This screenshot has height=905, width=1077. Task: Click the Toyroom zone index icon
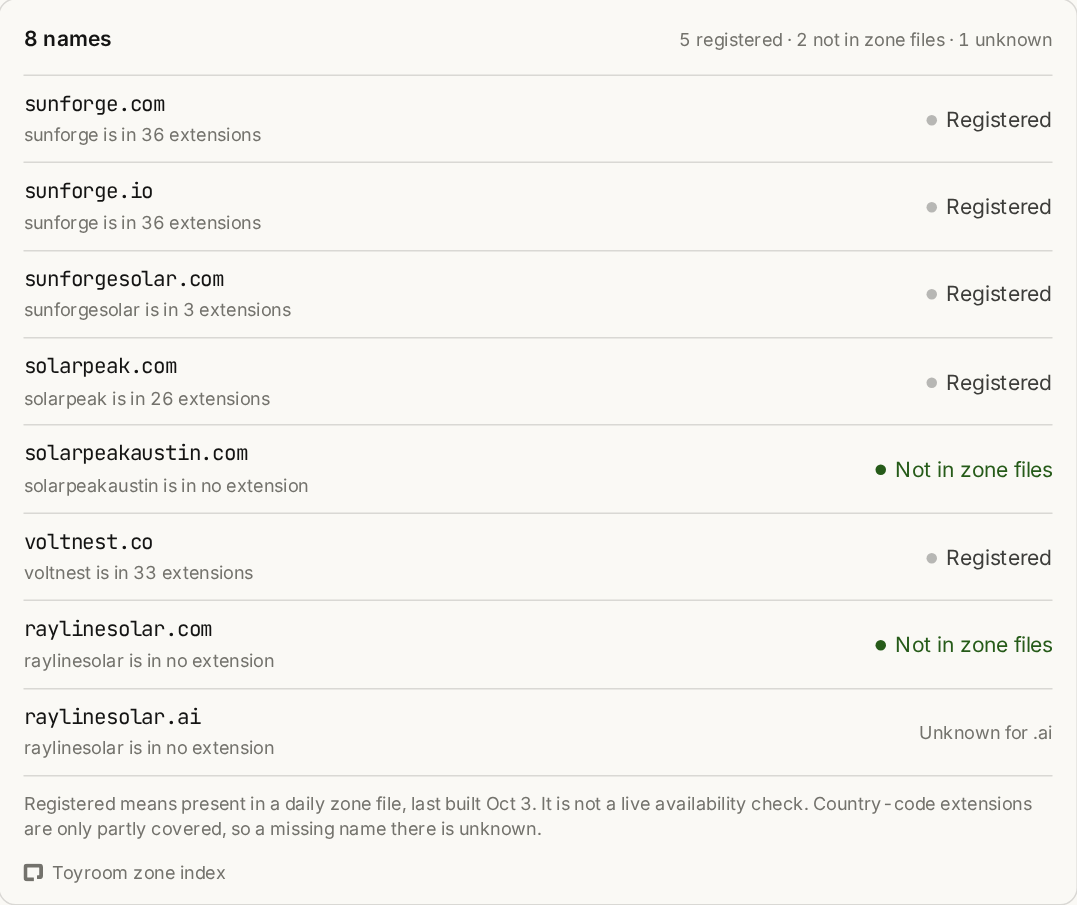(x=34, y=873)
